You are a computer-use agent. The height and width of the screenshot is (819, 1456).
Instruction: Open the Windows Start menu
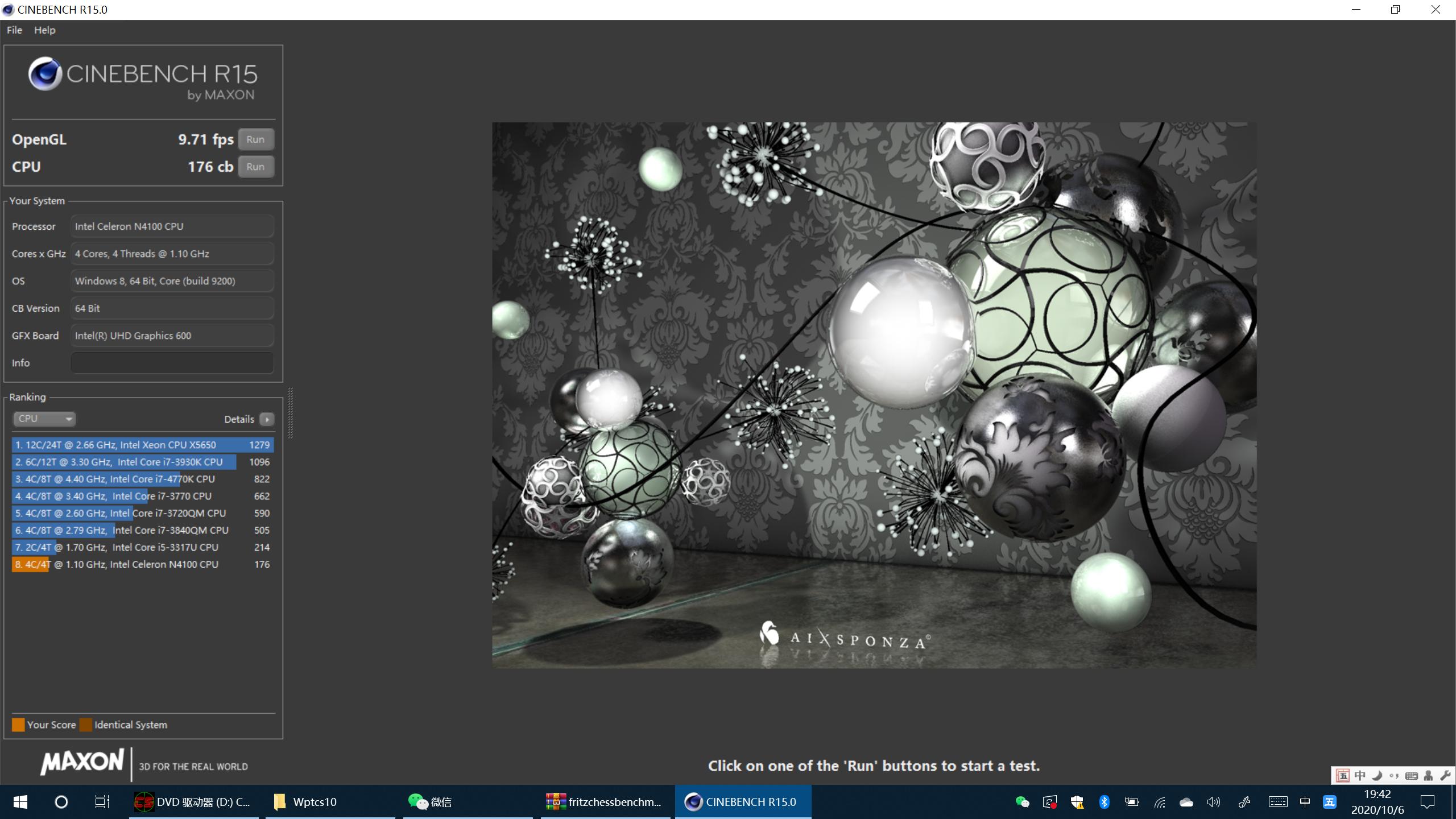pyautogui.click(x=20, y=802)
